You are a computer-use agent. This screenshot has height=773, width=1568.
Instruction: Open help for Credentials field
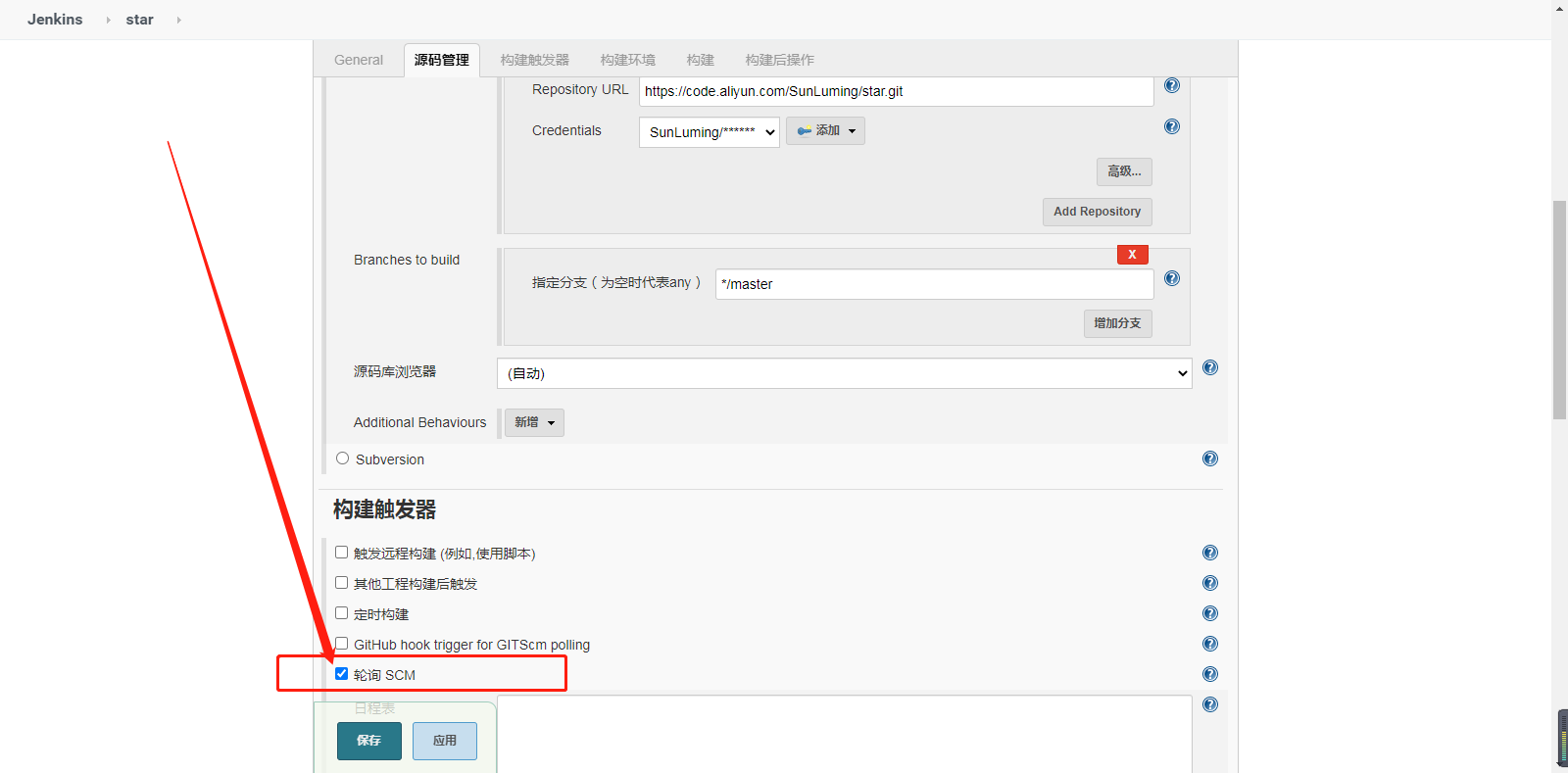click(1171, 126)
